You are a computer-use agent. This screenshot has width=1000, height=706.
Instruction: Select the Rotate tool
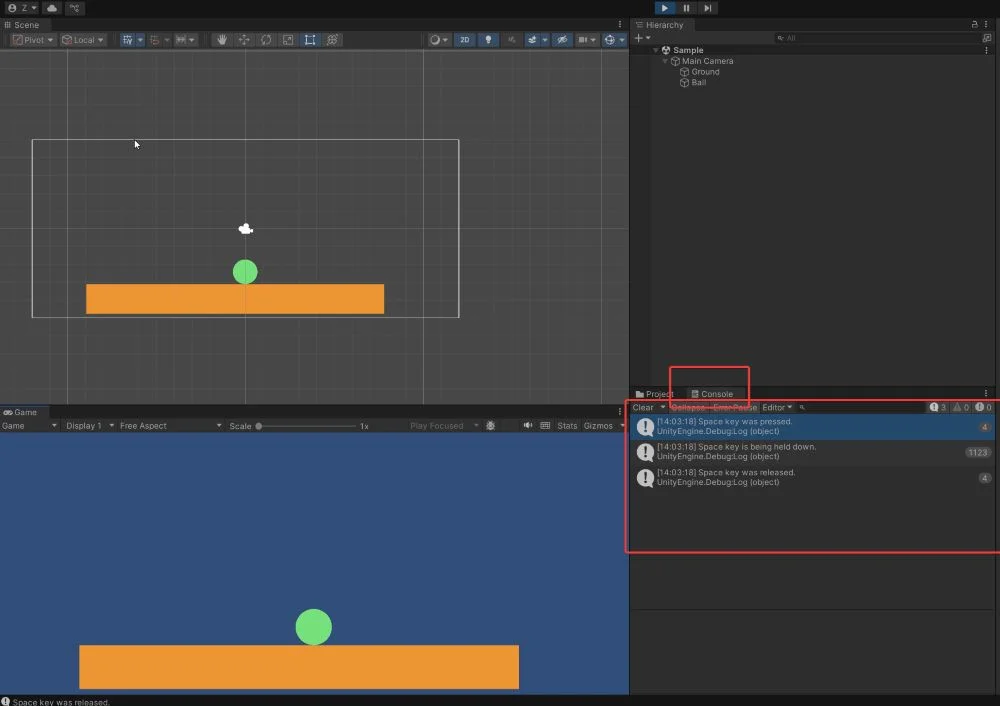(x=266, y=40)
